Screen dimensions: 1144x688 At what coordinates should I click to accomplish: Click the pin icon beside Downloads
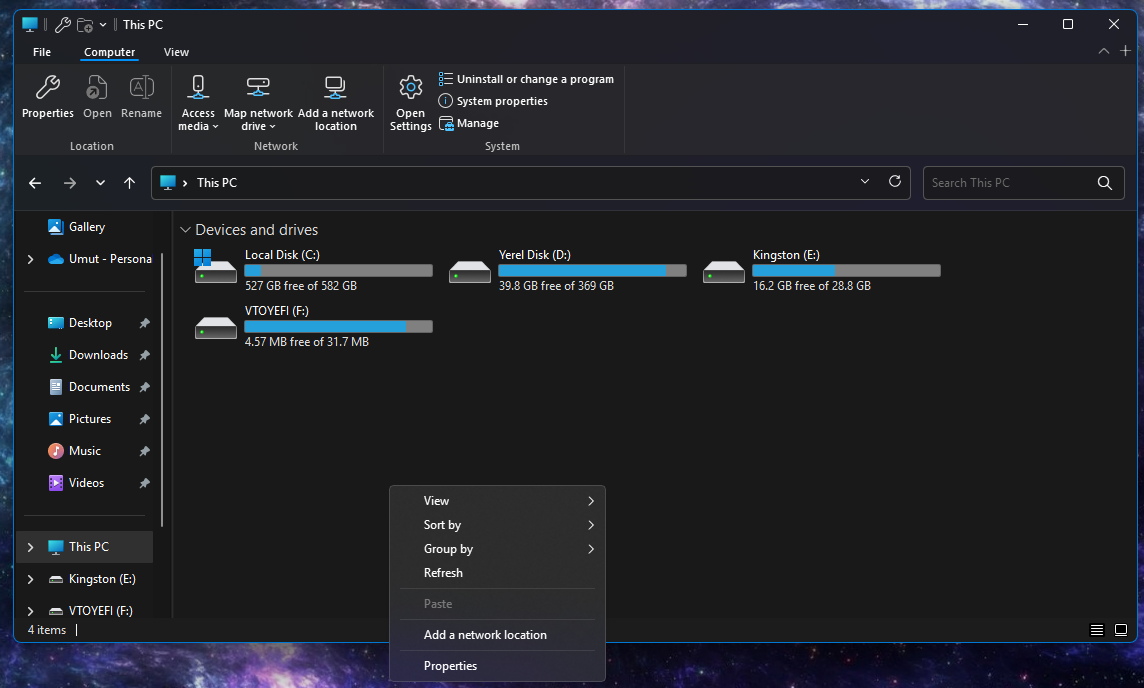(x=144, y=355)
